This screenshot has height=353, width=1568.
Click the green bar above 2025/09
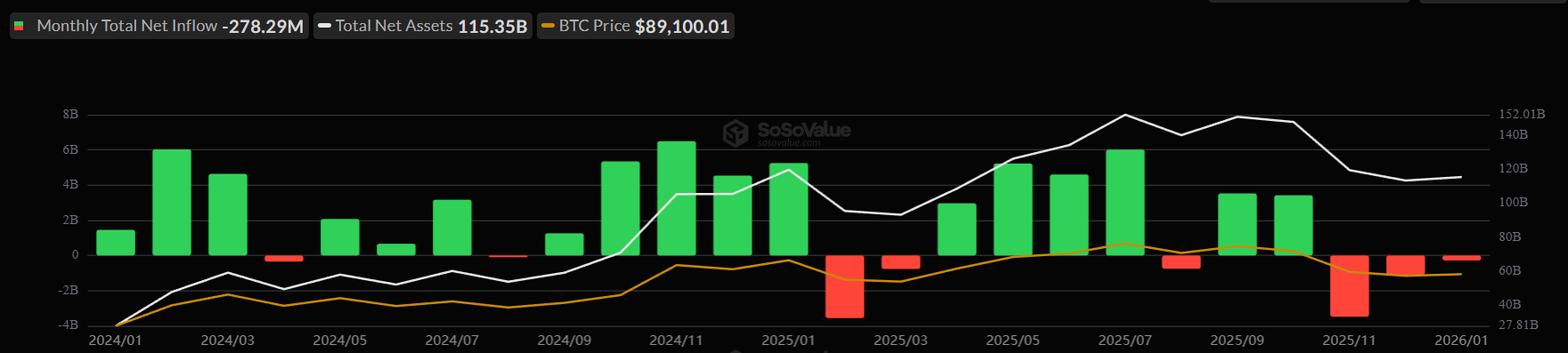point(1238,224)
